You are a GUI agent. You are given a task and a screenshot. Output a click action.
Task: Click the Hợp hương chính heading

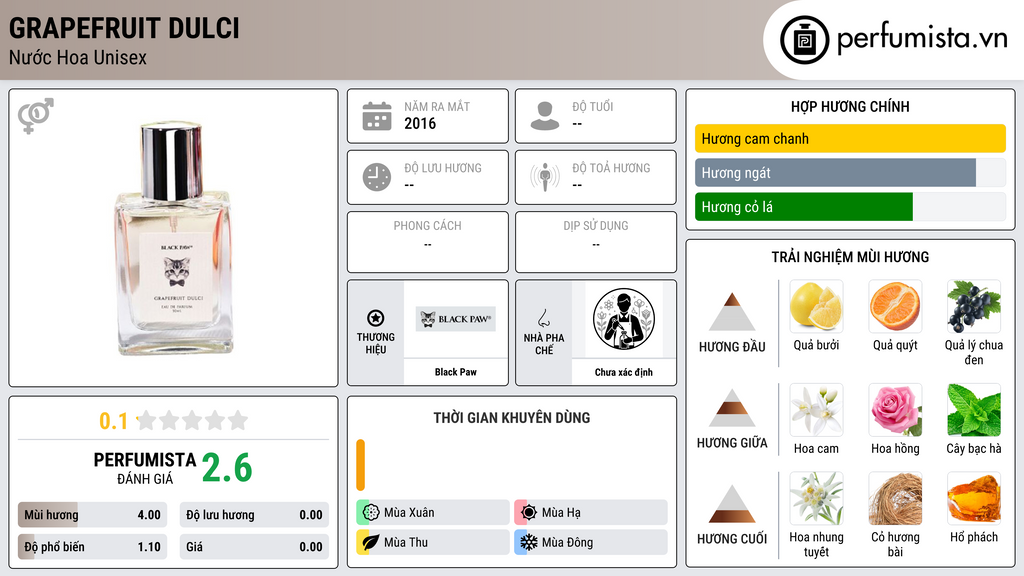[x=850, y=106]
